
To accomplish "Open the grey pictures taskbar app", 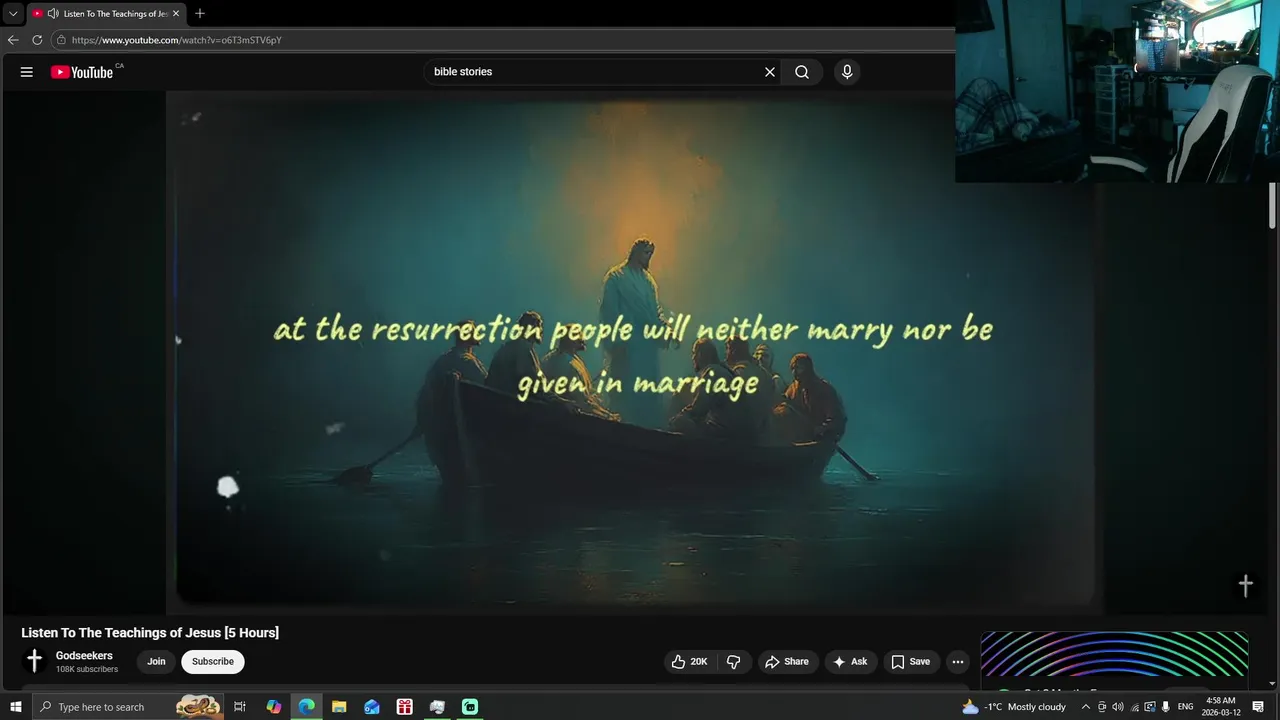I will point(437,707).
